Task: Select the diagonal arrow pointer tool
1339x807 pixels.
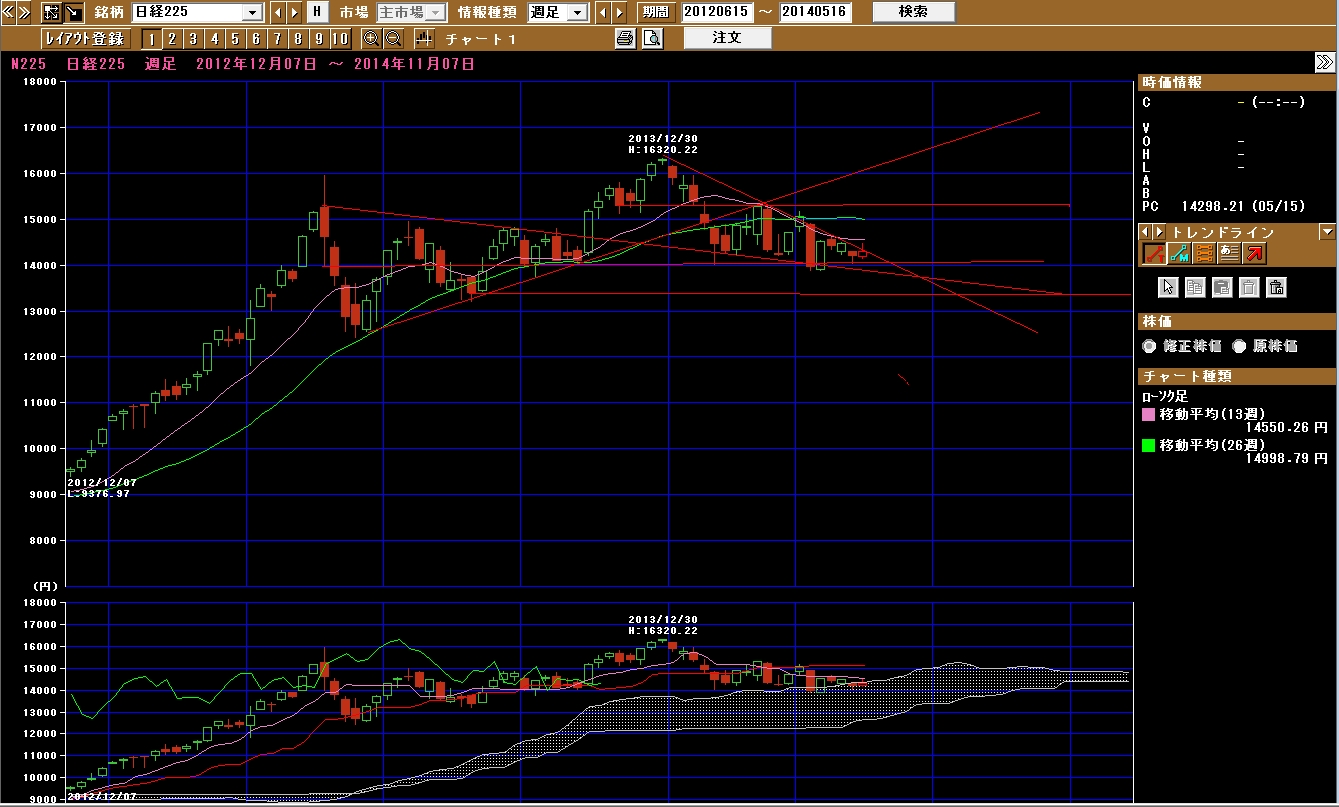Action: pos(73,12)
